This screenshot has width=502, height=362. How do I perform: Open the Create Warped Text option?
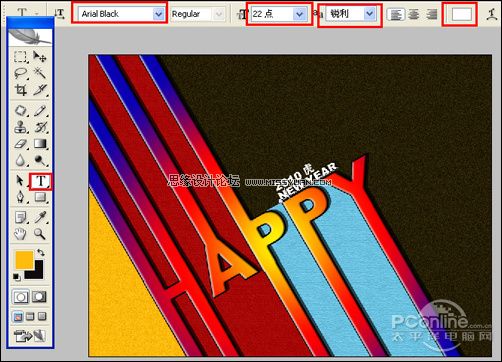pos(491,14)
